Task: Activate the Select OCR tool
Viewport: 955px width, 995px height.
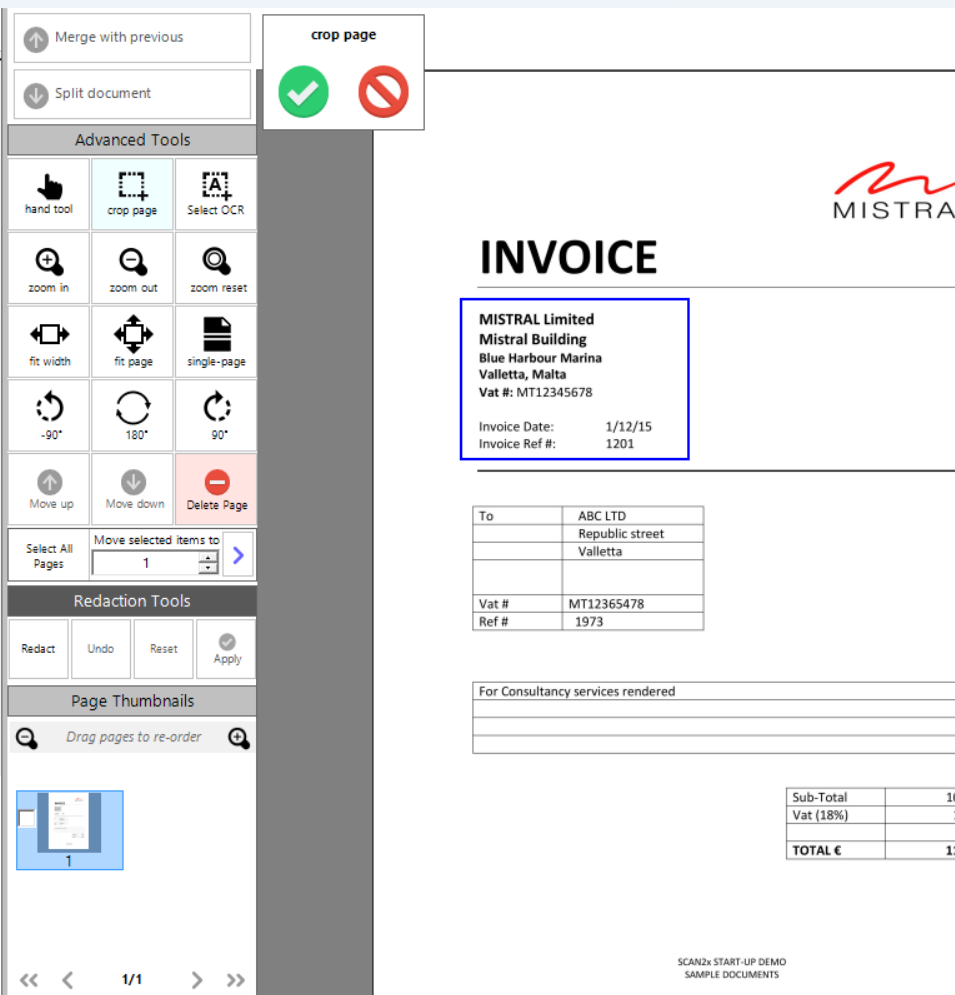Action: 215,193
